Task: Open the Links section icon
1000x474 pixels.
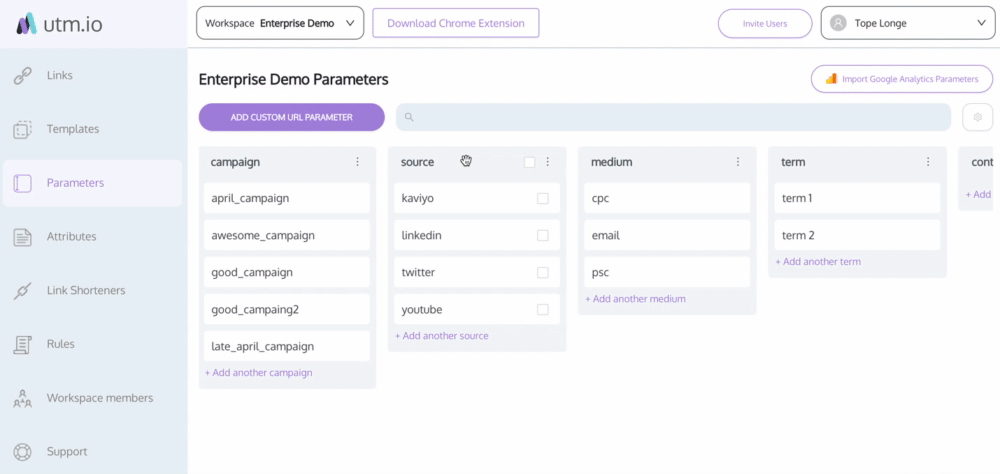Action: pyautogui.click(x=22, y=76)
